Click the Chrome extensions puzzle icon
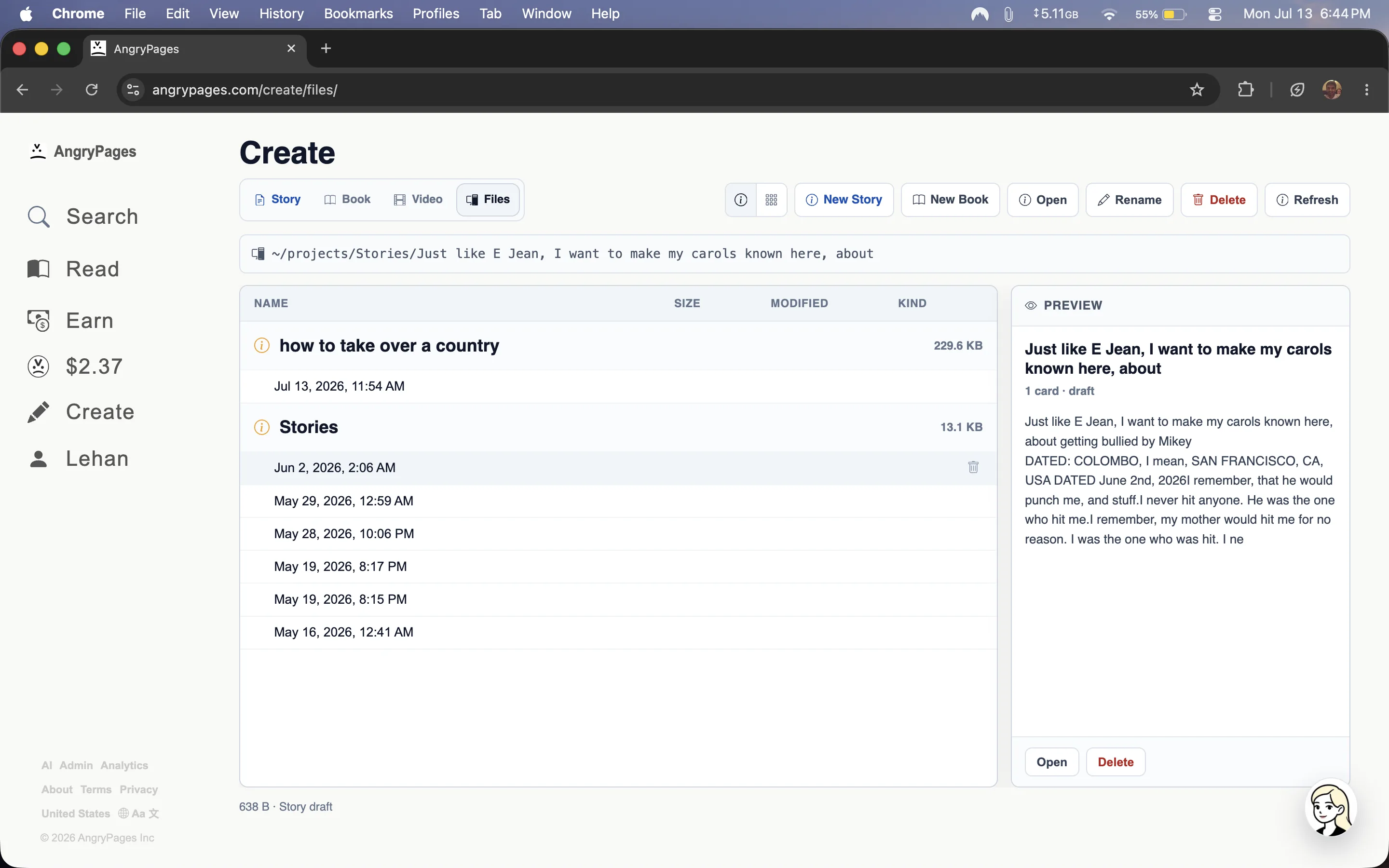The height and width of the screenshot is (868, 1389). (1245, 90)
